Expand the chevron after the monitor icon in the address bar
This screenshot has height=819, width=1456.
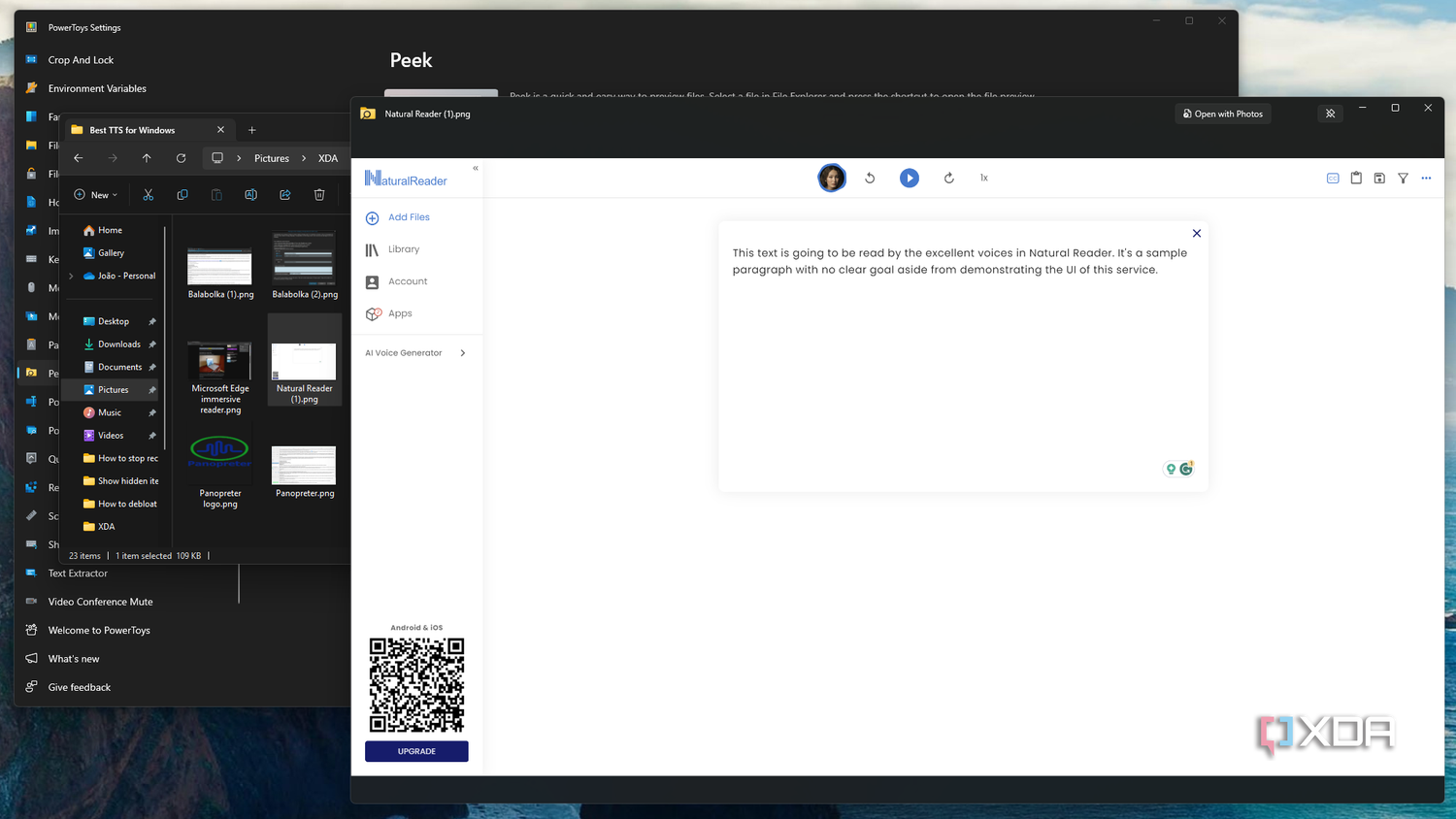(239, 158)
